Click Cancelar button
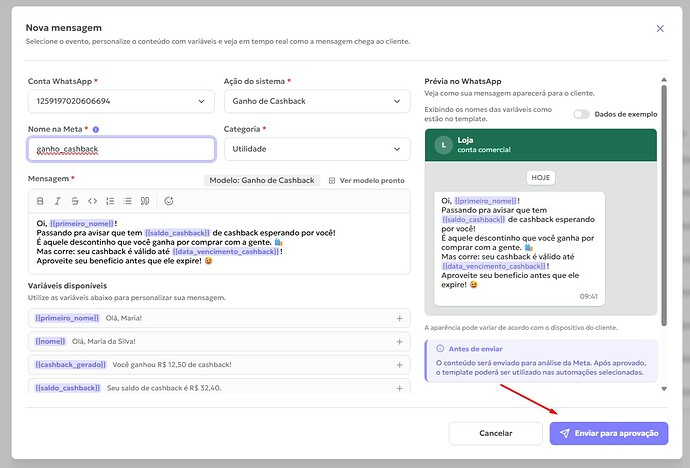Image resolution: width=690 pixels, height=468 pixels. coord(495,433)
